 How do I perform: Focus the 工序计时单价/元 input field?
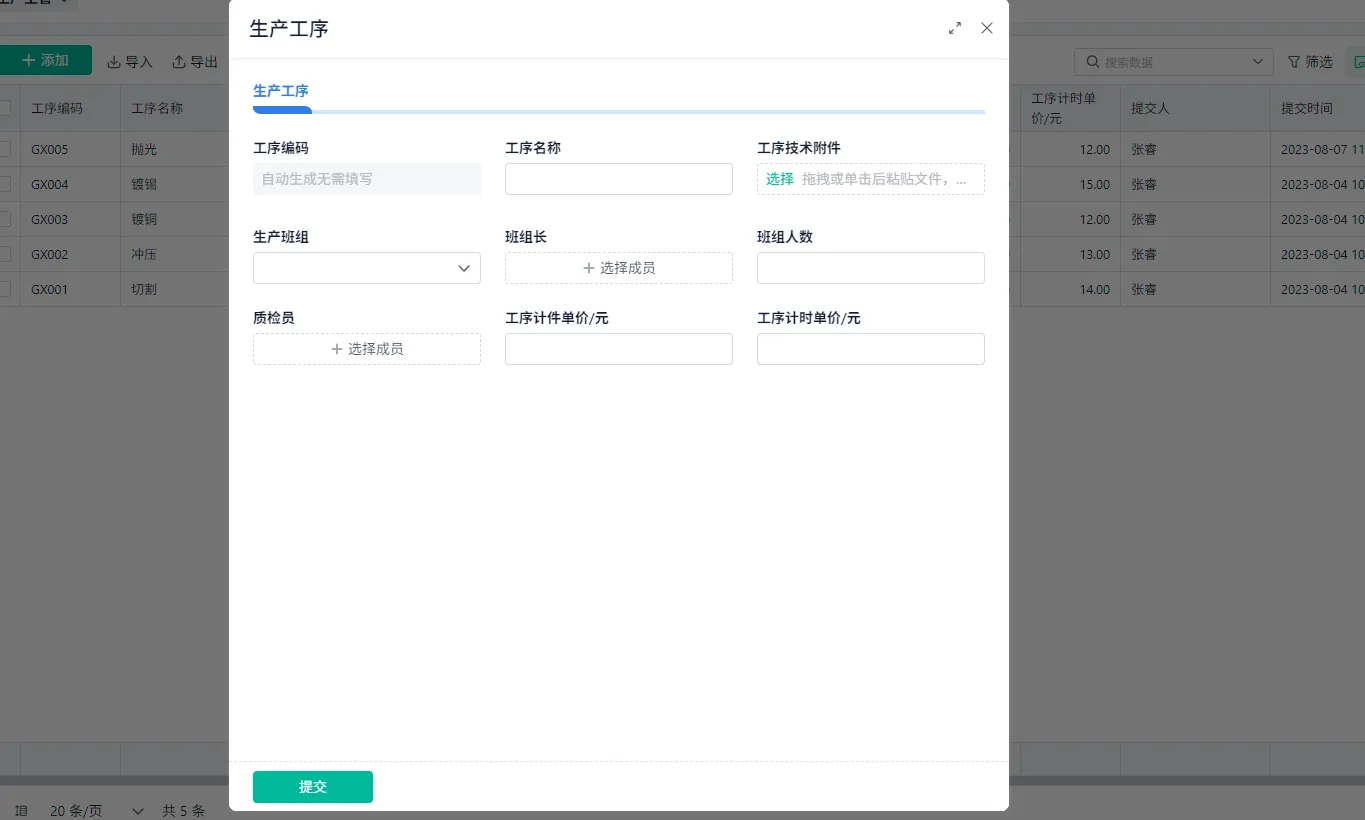[871, 349]
